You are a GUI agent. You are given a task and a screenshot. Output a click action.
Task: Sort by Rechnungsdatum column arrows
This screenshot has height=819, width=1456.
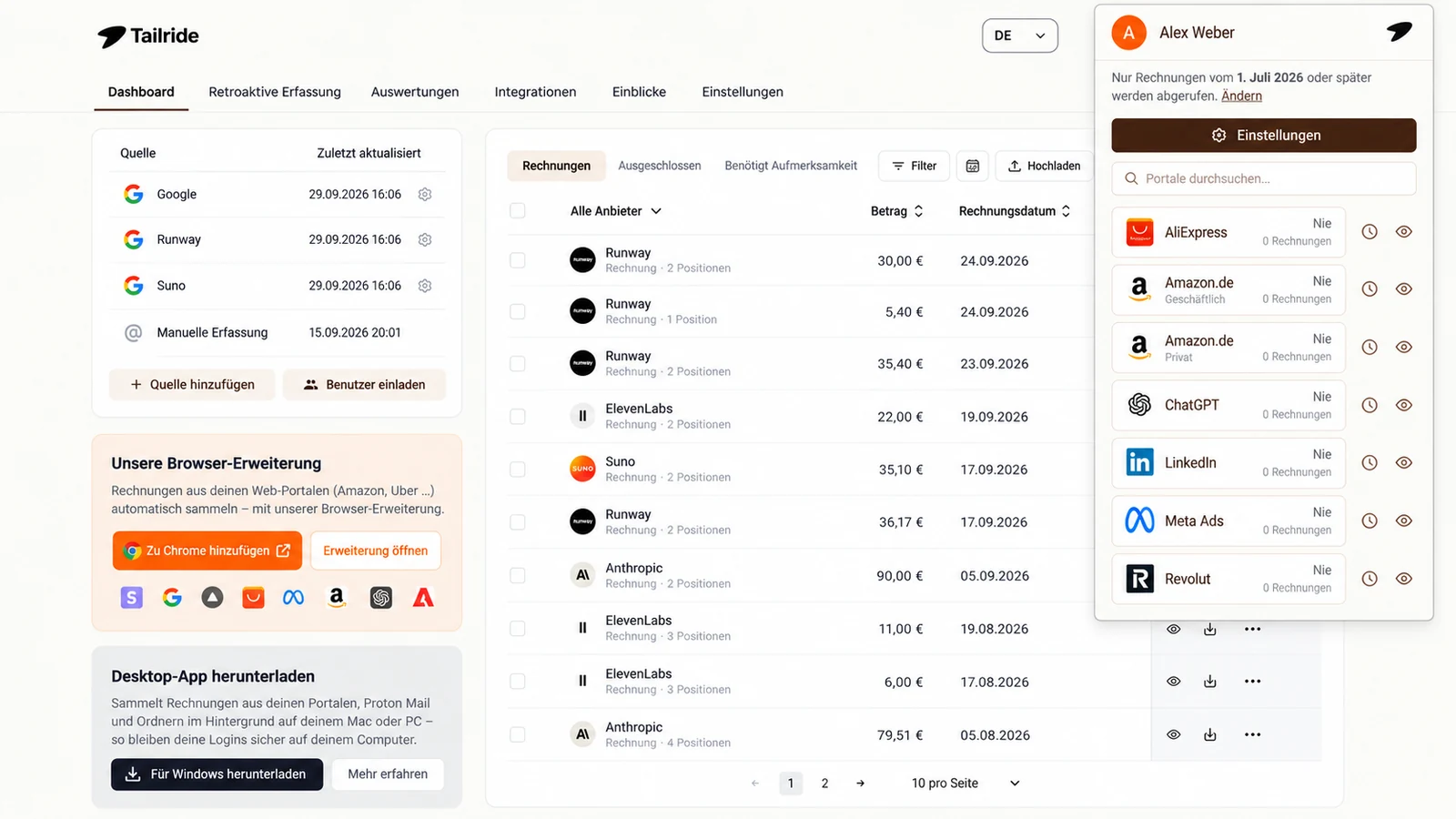tap(1066, 211)
